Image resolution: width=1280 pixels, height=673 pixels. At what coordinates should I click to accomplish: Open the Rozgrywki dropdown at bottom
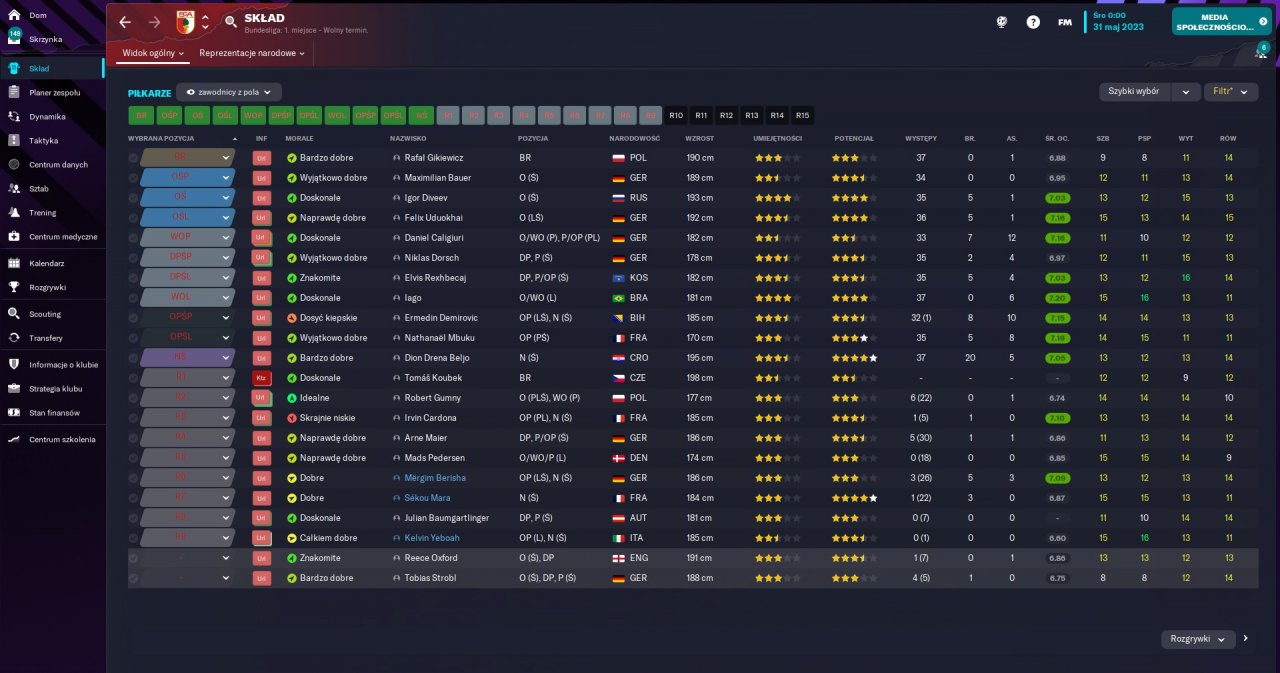tap(1198, 638)
